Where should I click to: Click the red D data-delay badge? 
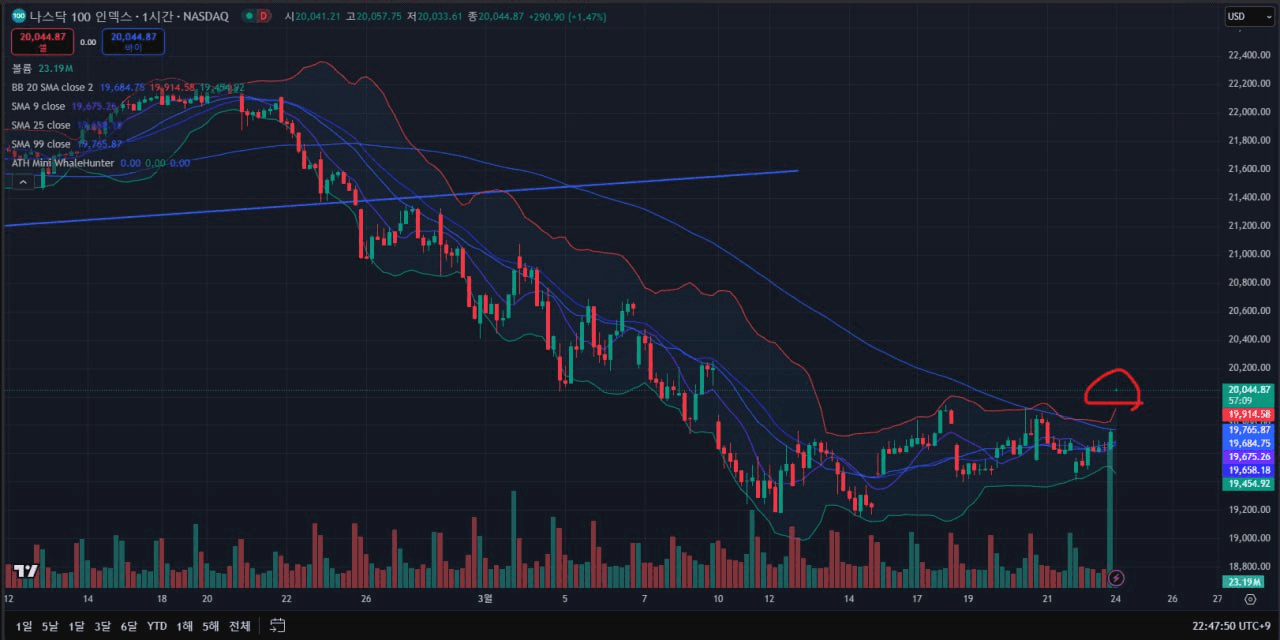point(262,16)
